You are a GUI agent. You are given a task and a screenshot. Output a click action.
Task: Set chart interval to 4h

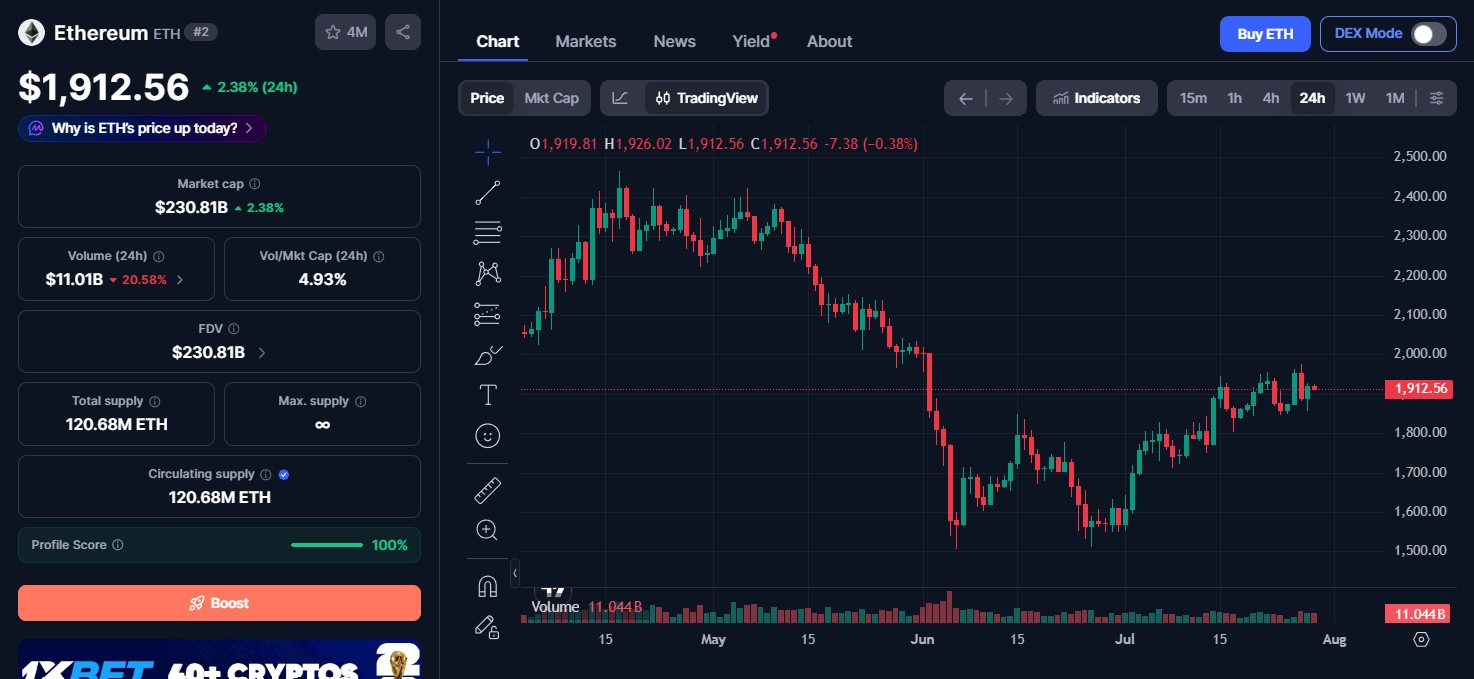tap(1271, 98)
